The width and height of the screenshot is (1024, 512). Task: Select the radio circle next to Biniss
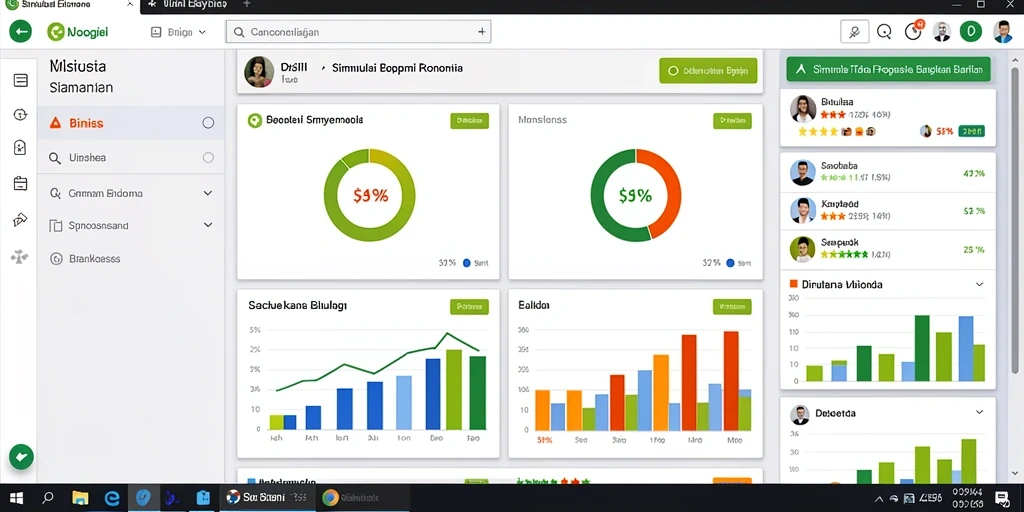tap(208, 123)
